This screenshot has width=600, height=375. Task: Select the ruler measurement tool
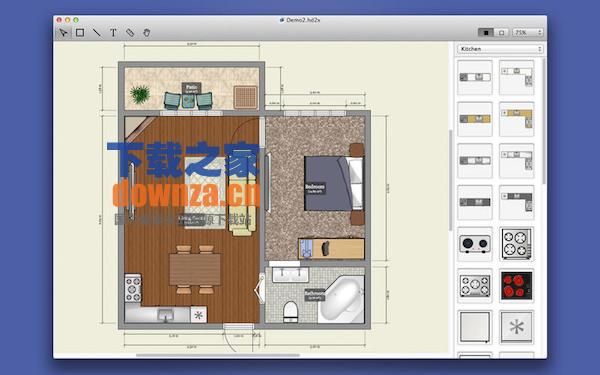[130, 33]
